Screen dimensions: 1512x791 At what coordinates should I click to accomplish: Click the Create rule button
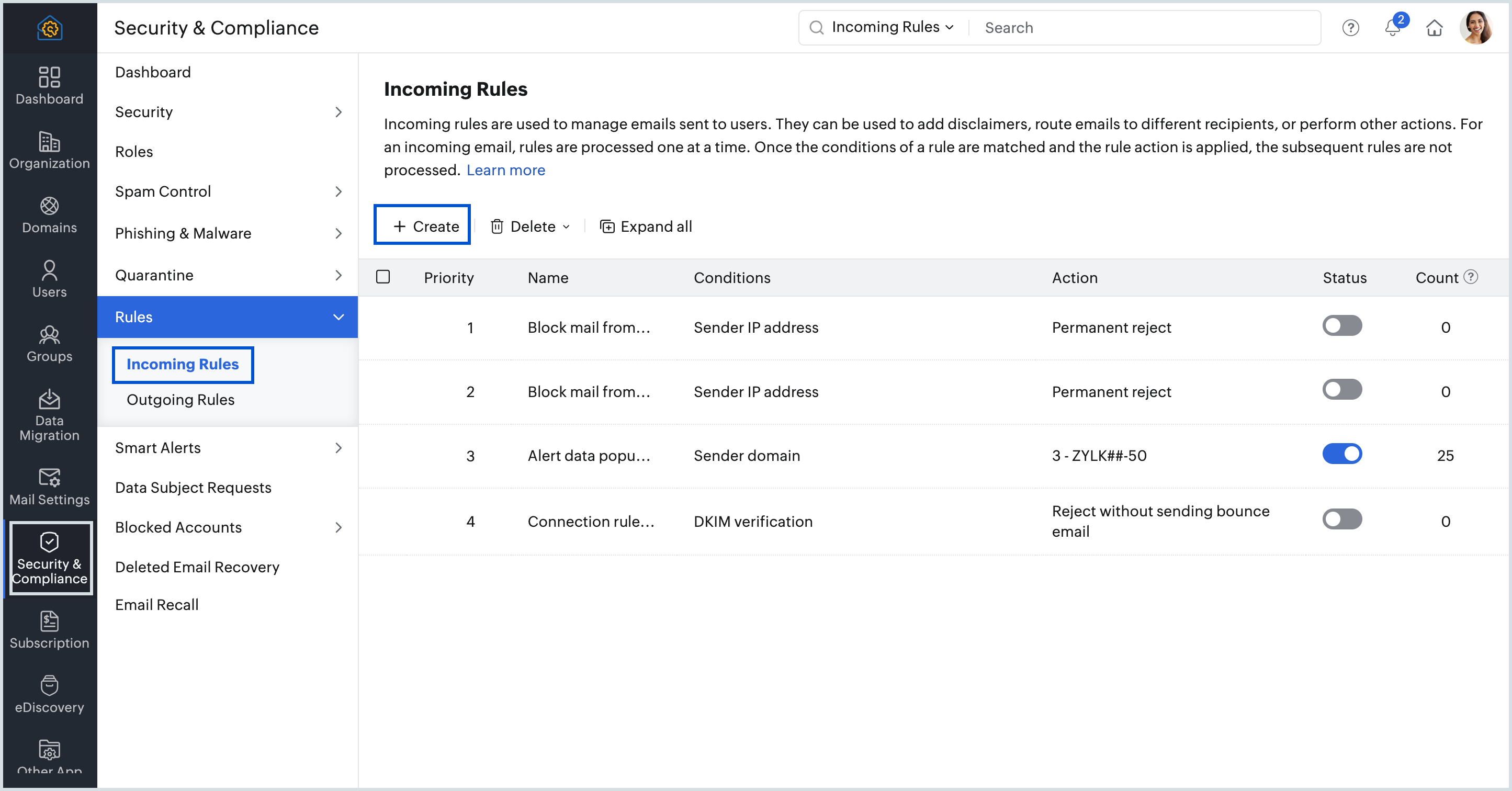pyautogui.click(x=422, y=225)
